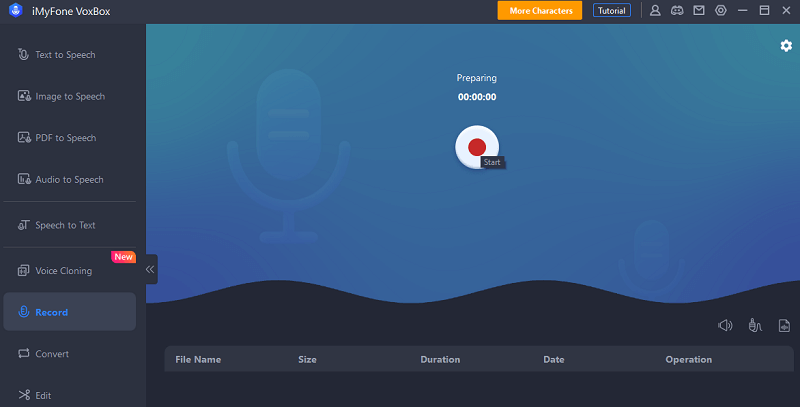Click the Preparing status label
Viewport: 800px width, 407px height.
pos(477,78)
